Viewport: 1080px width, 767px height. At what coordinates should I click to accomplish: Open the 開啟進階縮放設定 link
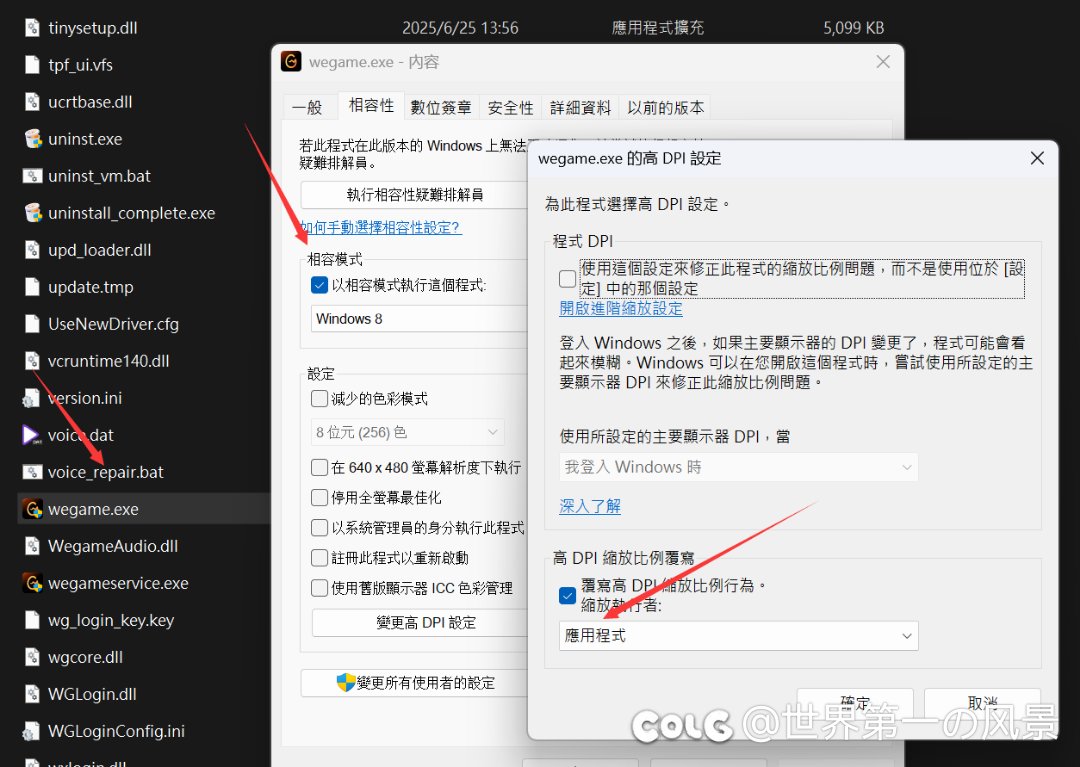(x=621, y=309)
